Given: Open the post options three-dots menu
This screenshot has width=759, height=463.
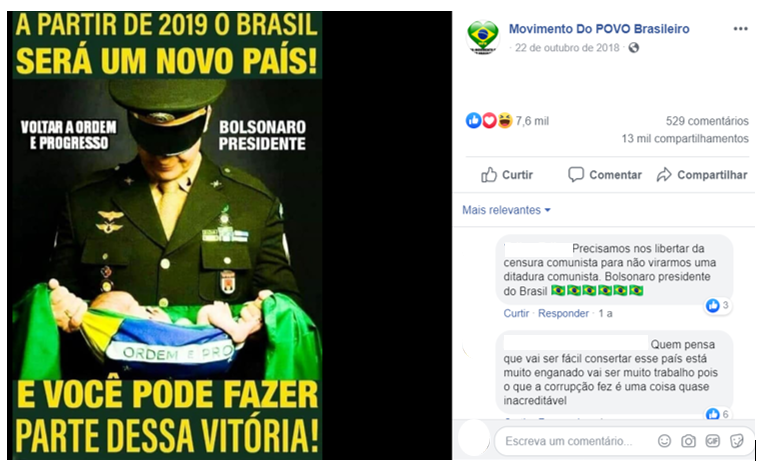Looking at the screenshot, I should [740, 29].
